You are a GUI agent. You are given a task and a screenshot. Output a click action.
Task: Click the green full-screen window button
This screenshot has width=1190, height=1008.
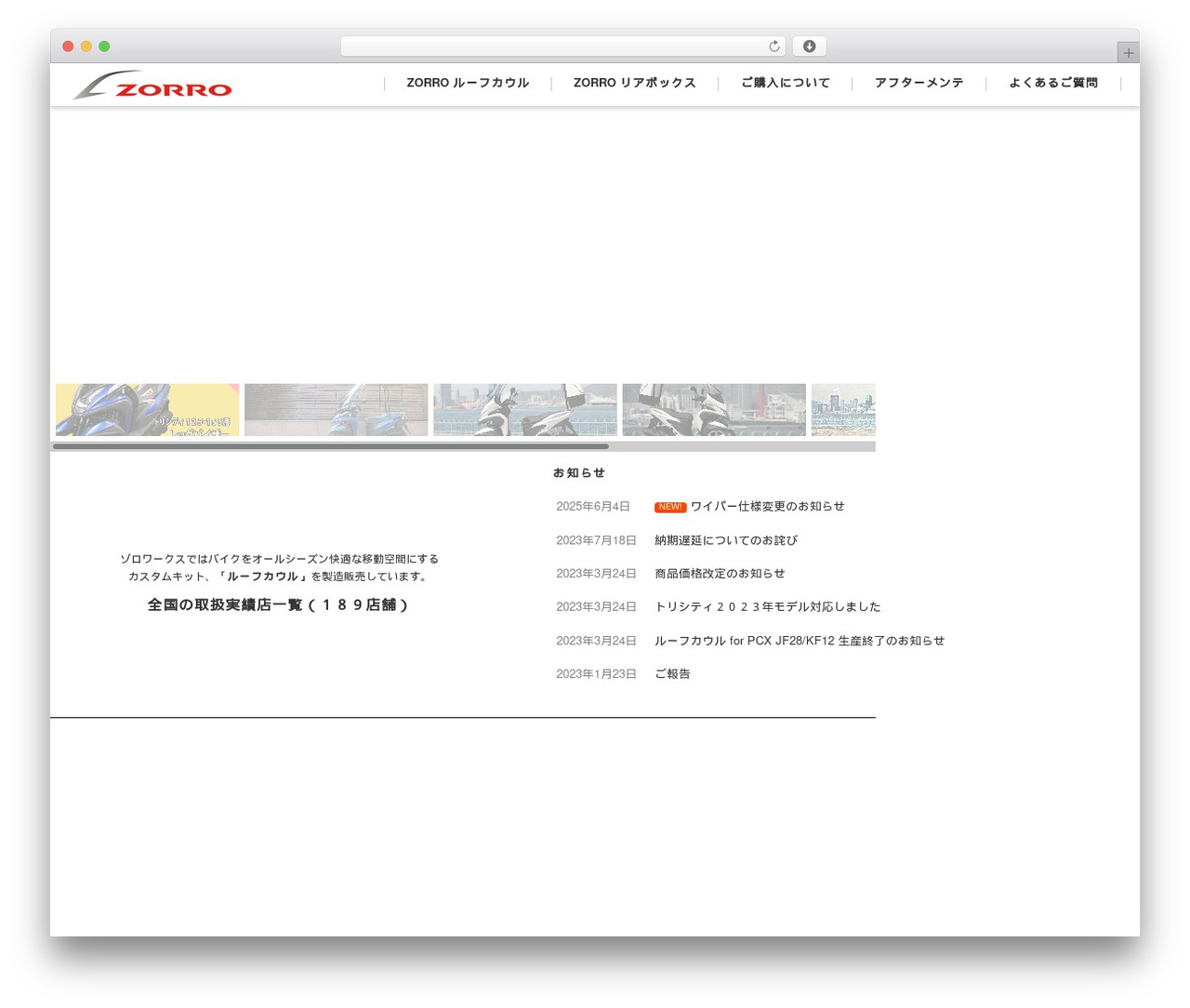pos(104,46)
